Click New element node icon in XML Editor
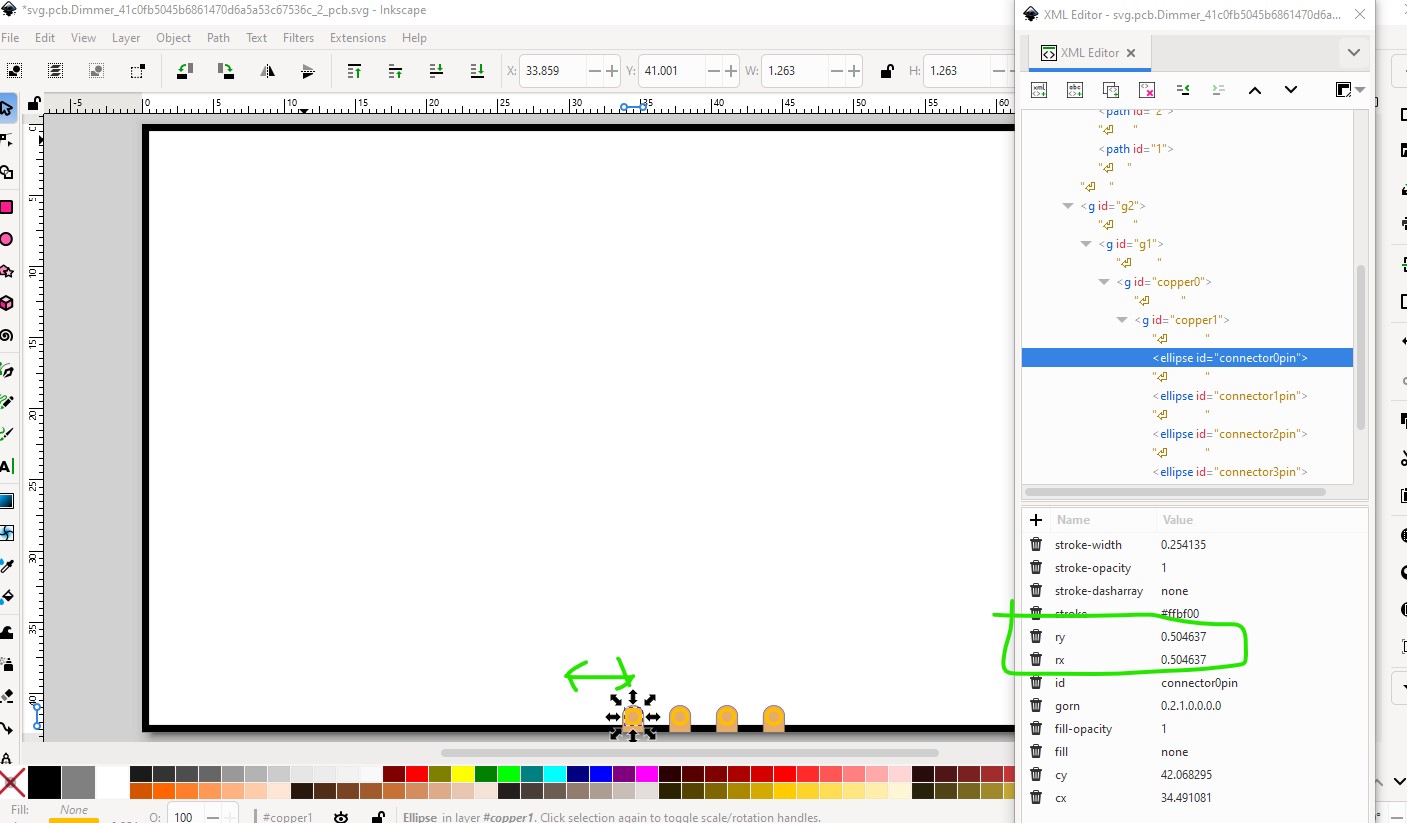1407x823 pixels. [x=1039, y=90]
